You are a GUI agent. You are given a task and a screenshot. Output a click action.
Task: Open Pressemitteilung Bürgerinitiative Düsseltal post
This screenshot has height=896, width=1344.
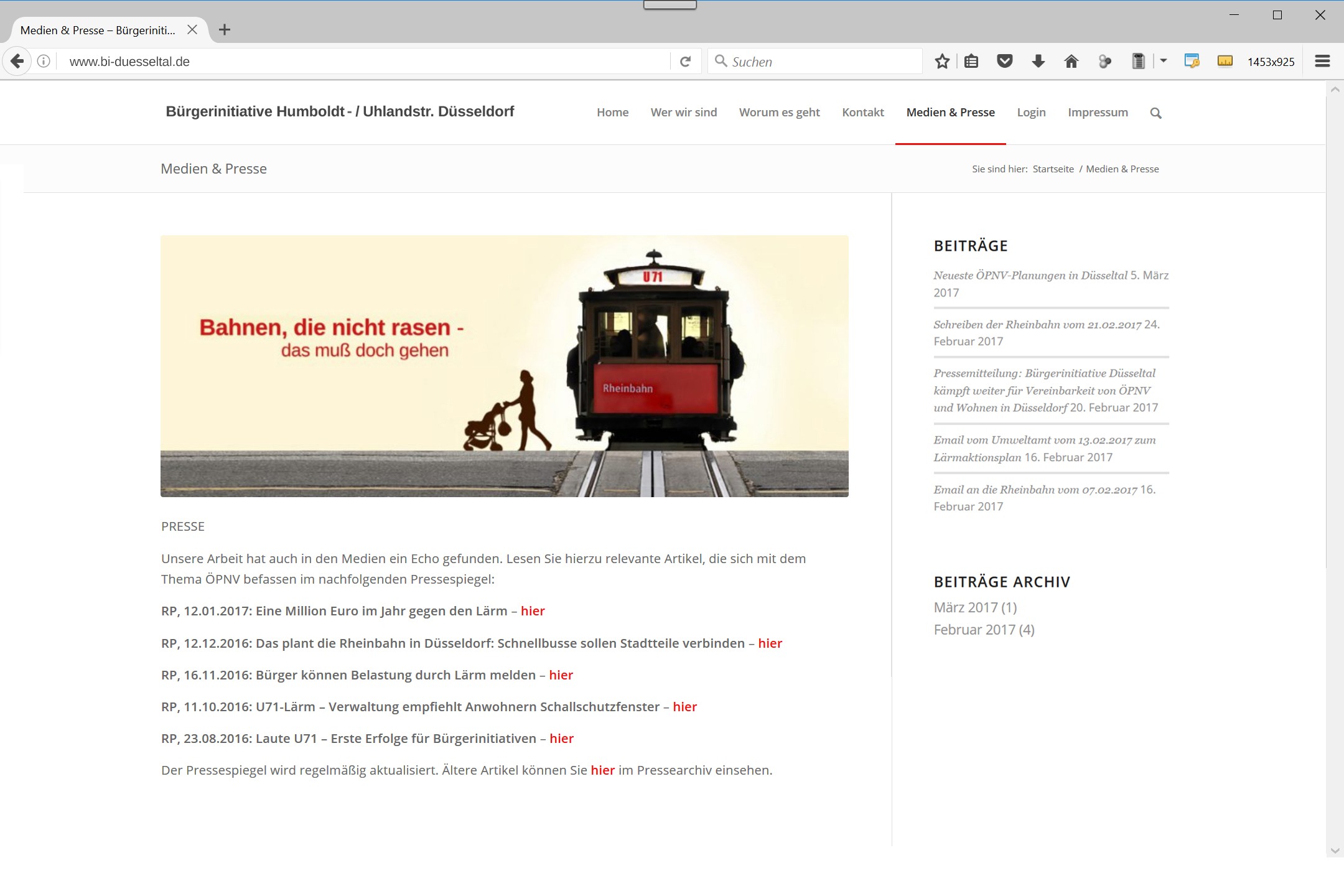[x=1045, y=391]
